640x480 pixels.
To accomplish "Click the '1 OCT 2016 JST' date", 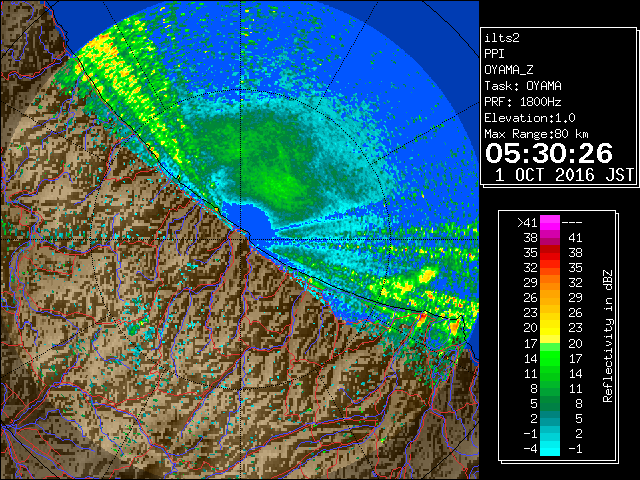I will (x=564, y=175).
